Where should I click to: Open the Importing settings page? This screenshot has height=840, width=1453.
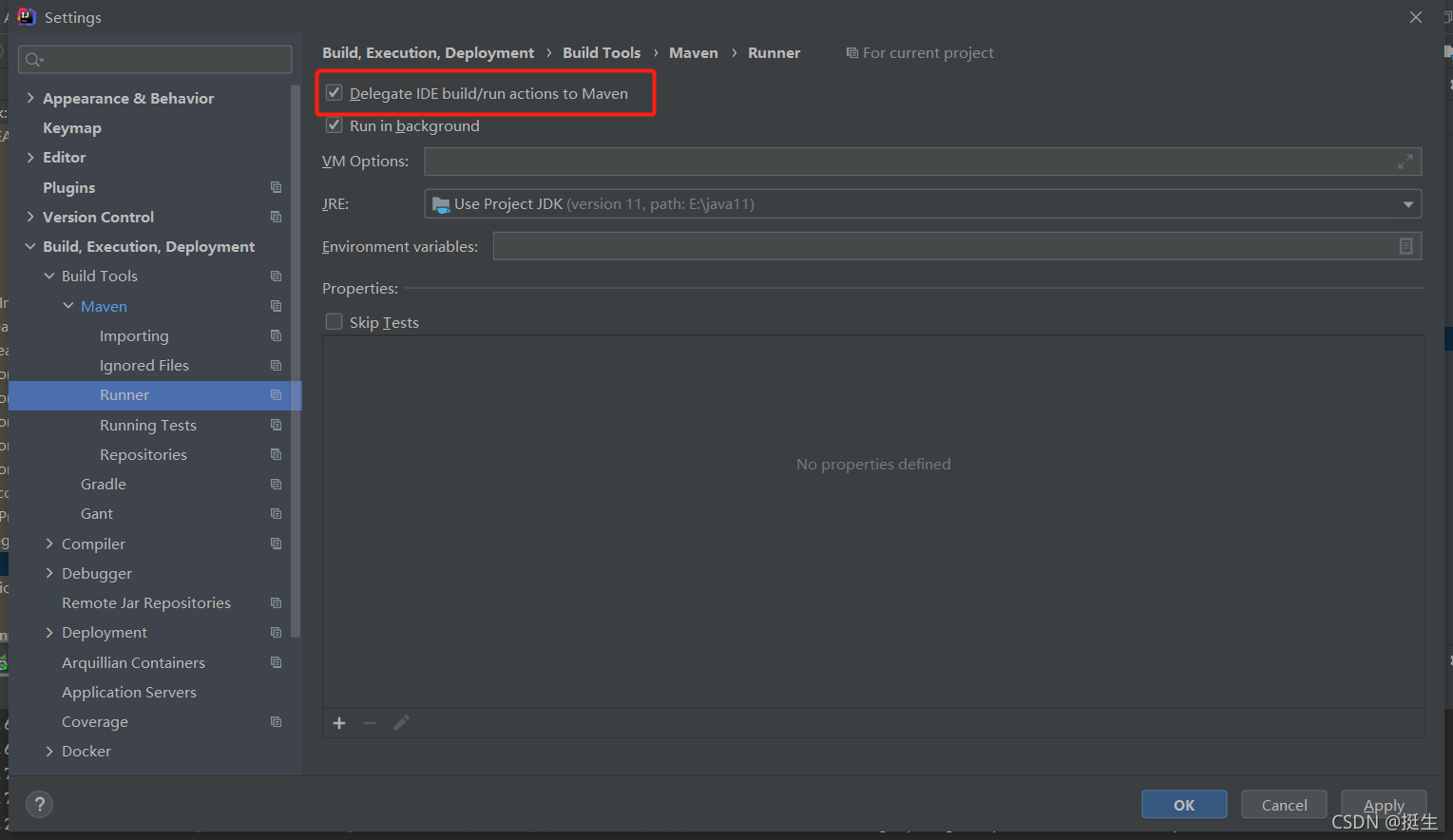pos(134,335)
